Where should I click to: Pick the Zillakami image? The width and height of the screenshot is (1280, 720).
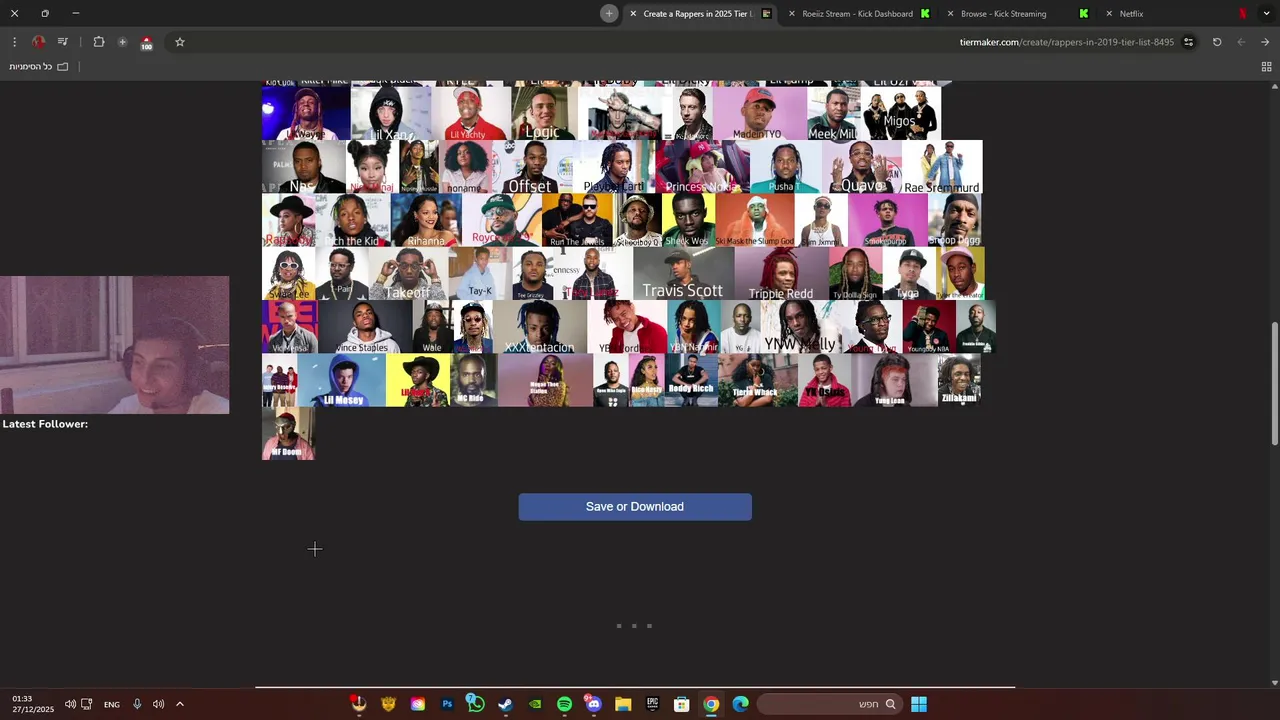[958, 380]
